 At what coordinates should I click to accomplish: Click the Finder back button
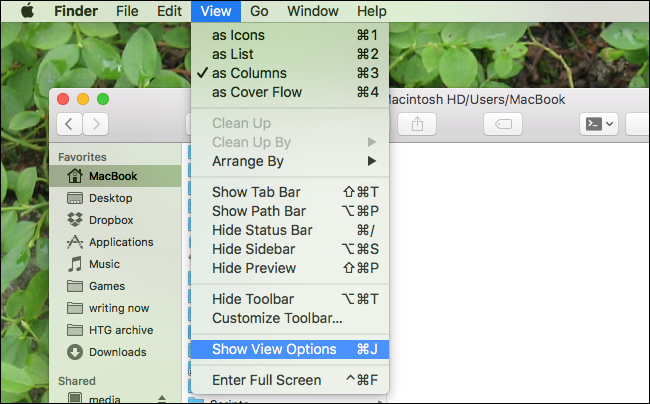[x=69, y=124]
